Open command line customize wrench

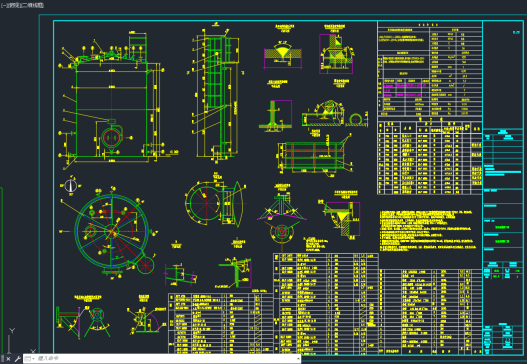click(17, 359)
